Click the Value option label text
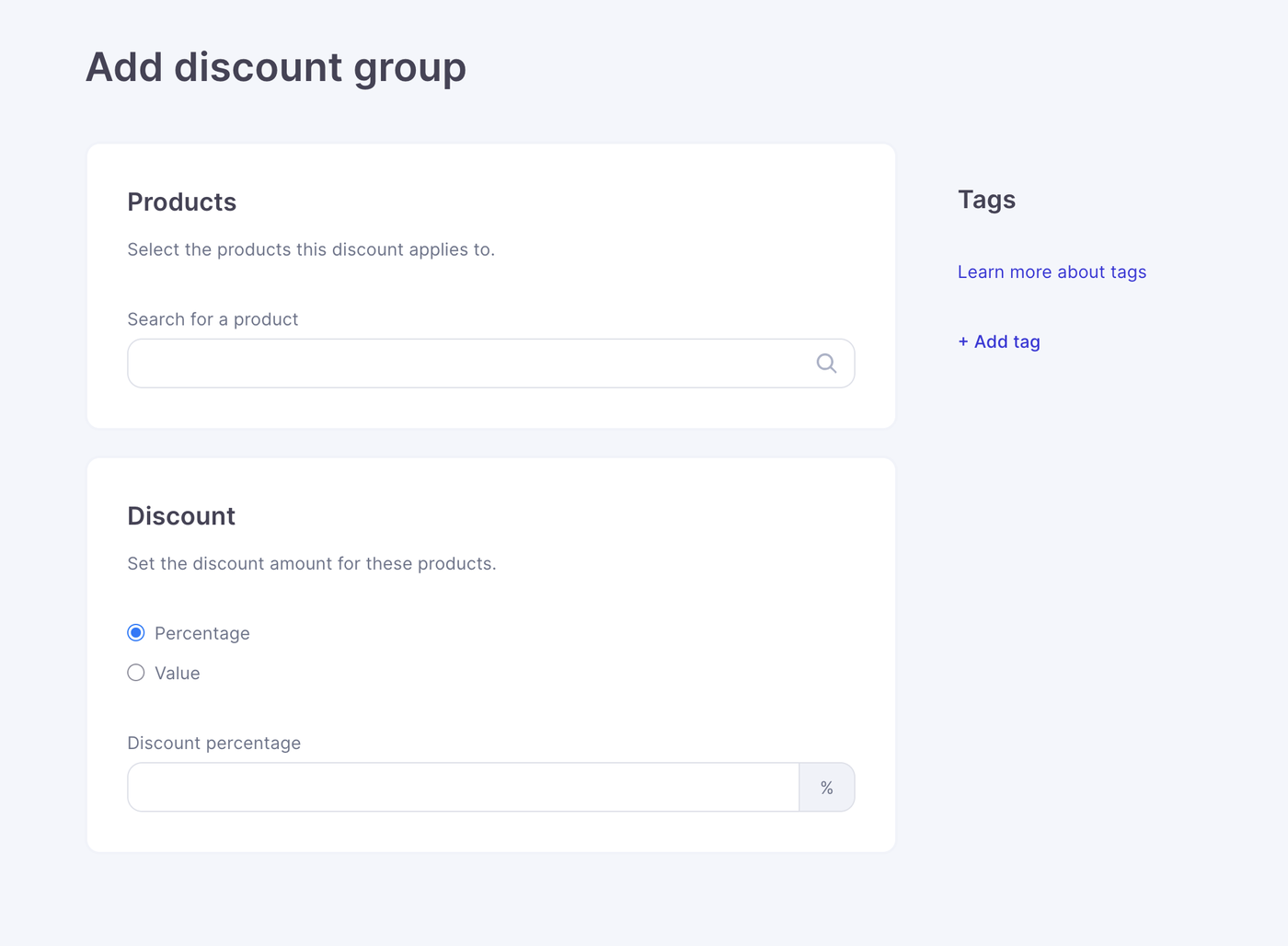 [x=178, y=673]
